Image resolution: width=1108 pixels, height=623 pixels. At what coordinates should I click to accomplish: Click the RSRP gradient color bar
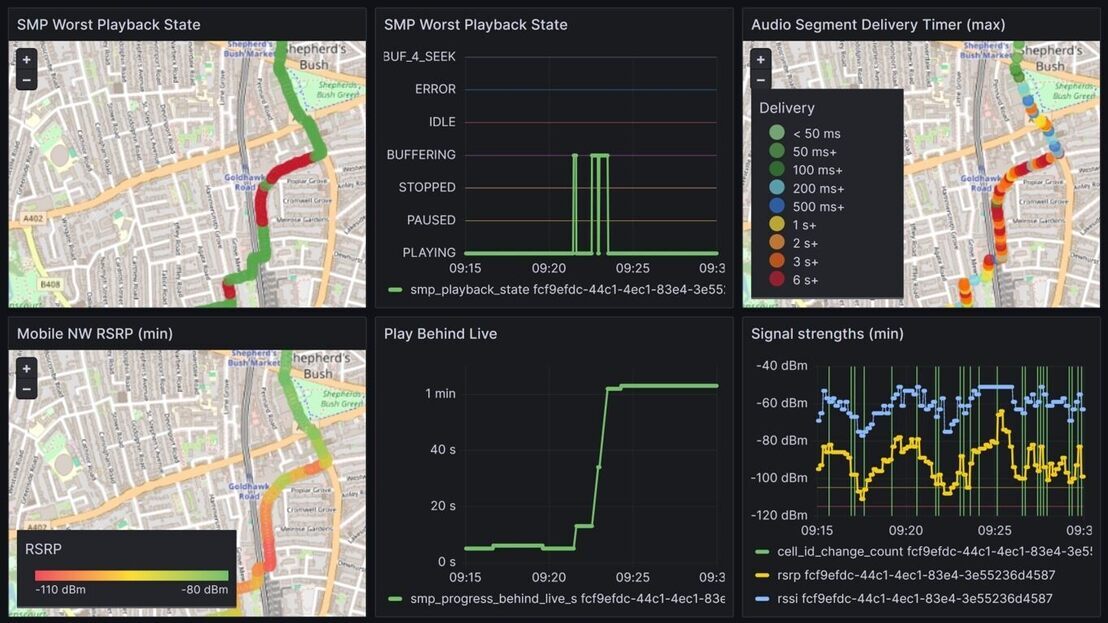coord(131,575)
